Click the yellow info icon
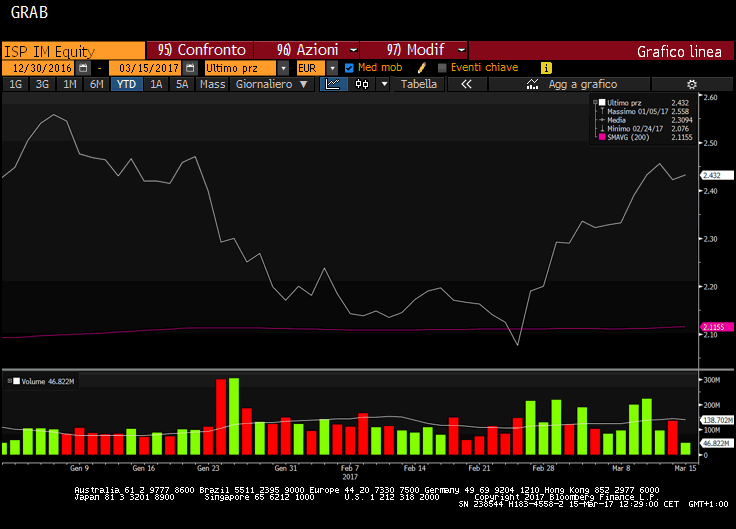Screen dimensions: 736x529 [546, 67]
